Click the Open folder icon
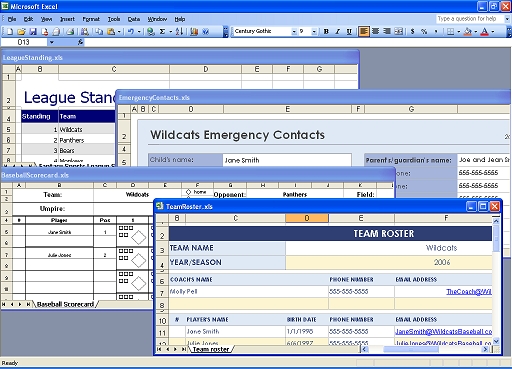 tap(21, 31)
